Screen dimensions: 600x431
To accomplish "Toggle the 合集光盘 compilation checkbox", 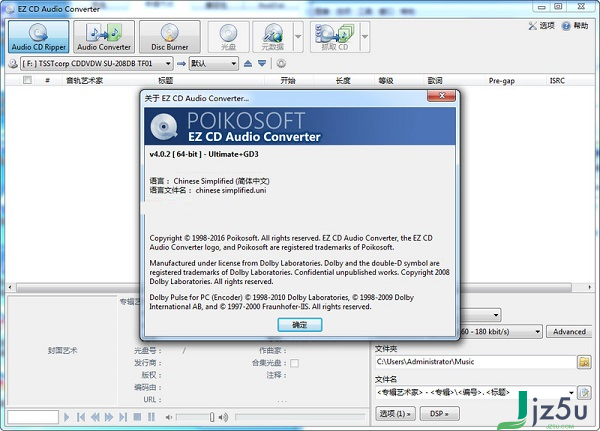I will (x=294, y=363).
